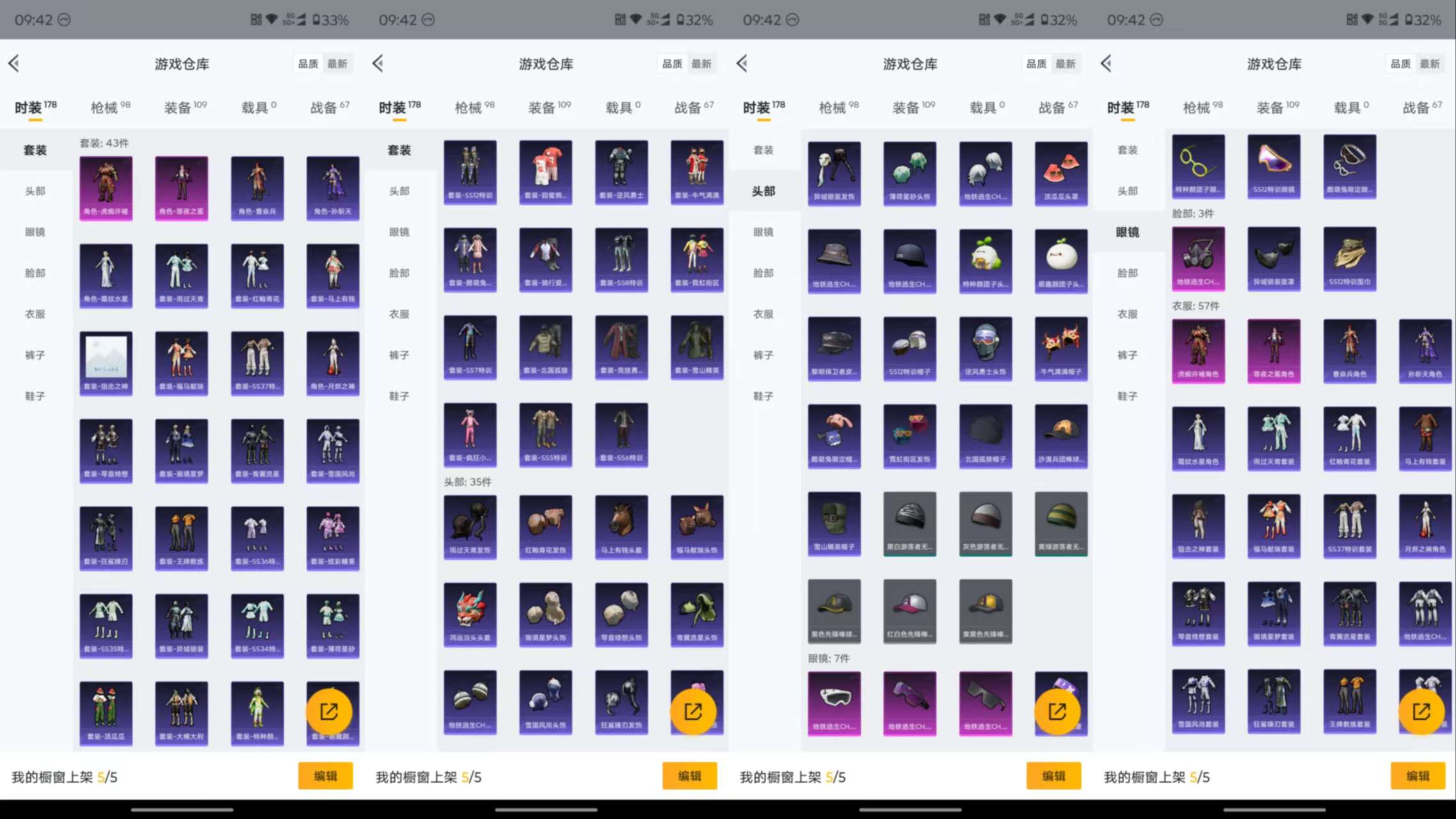
Task: Tap the share icon in the 眼镜: 7件 row
Action: click(x=1060, y=711)
